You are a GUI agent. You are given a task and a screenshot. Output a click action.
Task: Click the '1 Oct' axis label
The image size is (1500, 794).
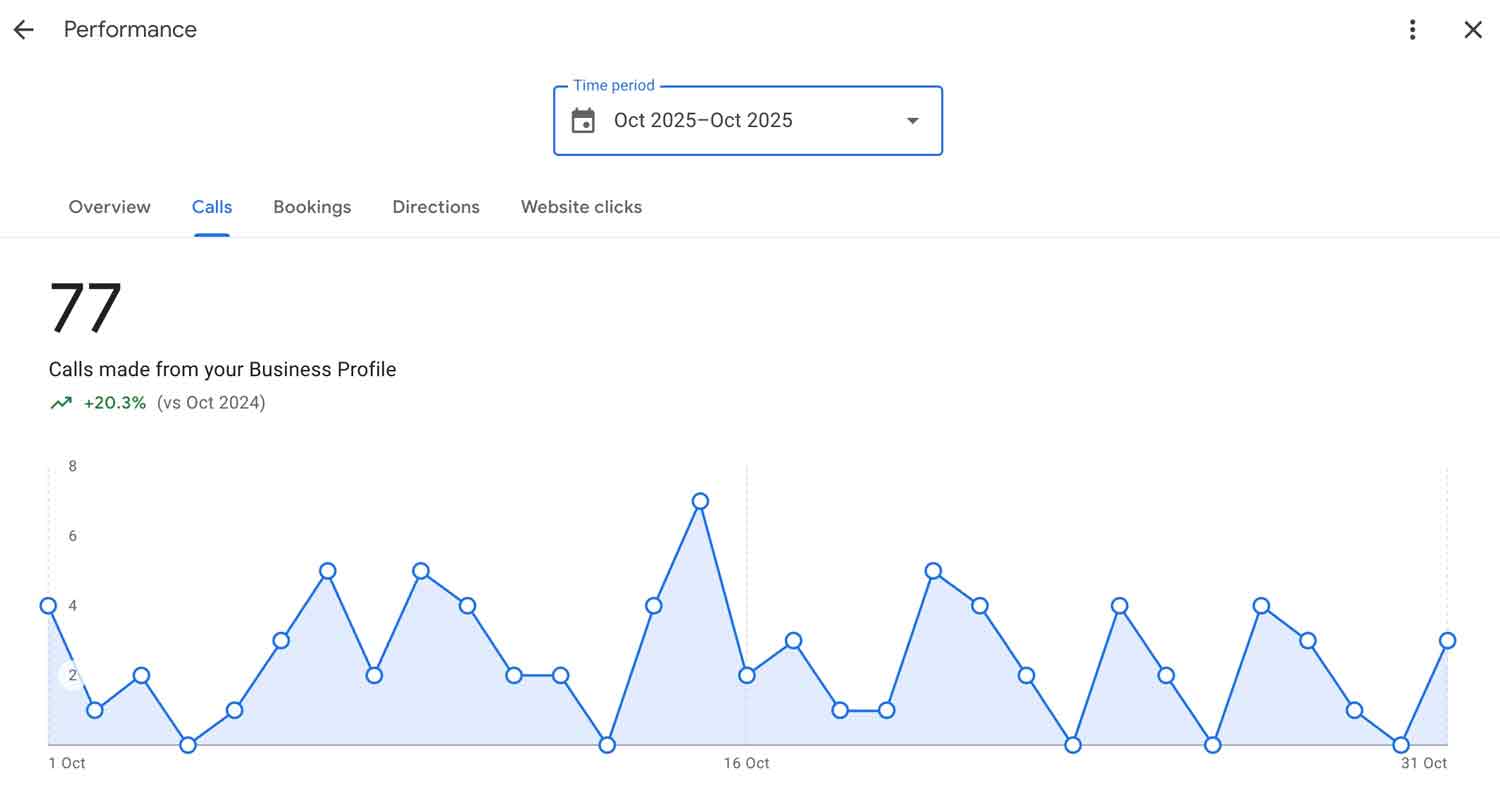67,763
